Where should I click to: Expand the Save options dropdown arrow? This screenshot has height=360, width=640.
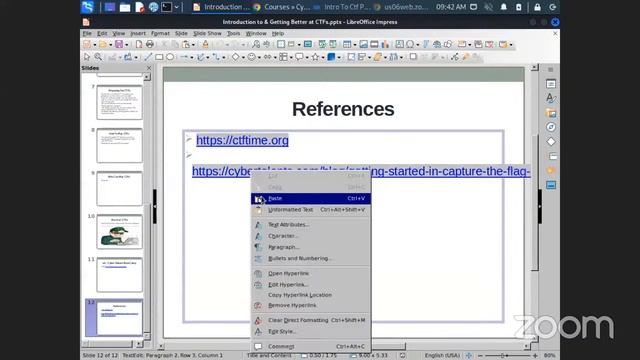pyautogui.click(x=126, y=44)
